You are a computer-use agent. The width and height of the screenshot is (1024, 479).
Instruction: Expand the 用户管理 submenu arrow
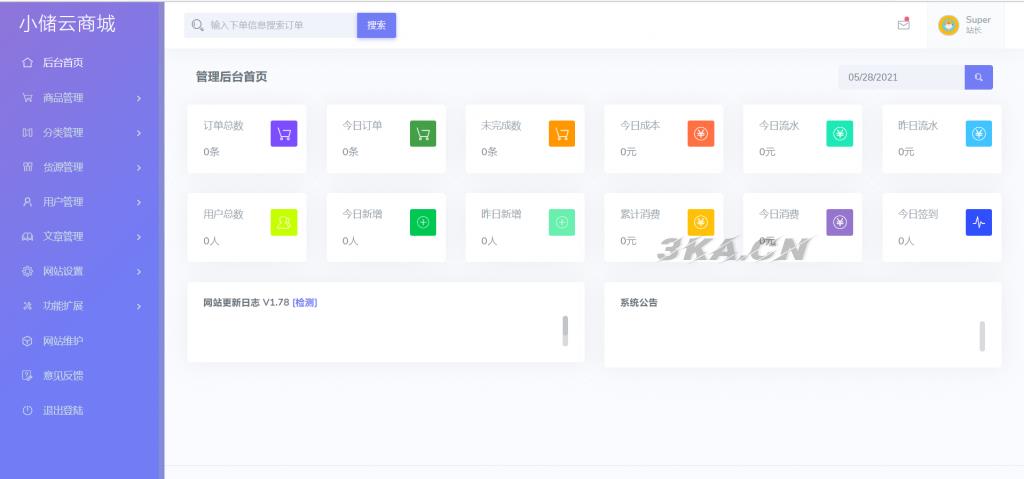138,202
